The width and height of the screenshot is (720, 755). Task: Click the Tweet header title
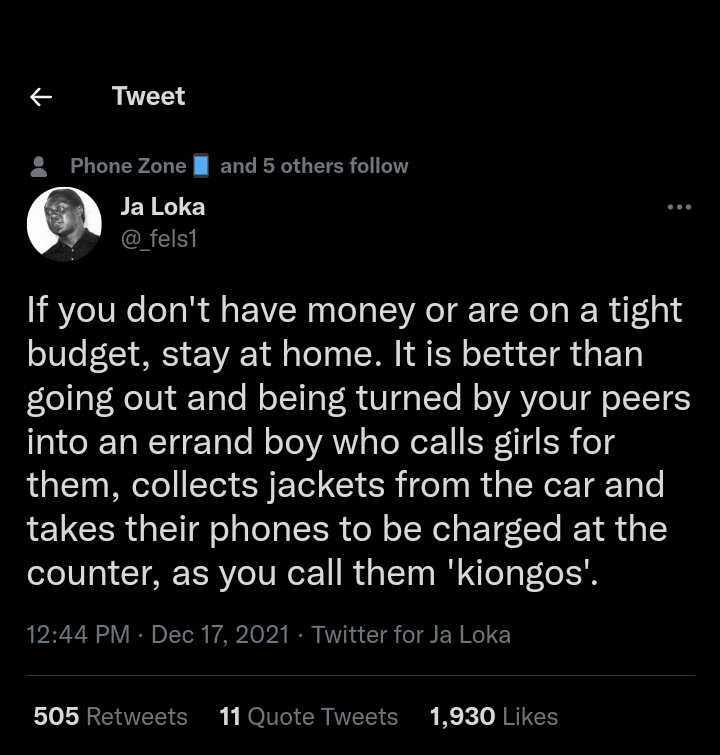tap(148, 96)
